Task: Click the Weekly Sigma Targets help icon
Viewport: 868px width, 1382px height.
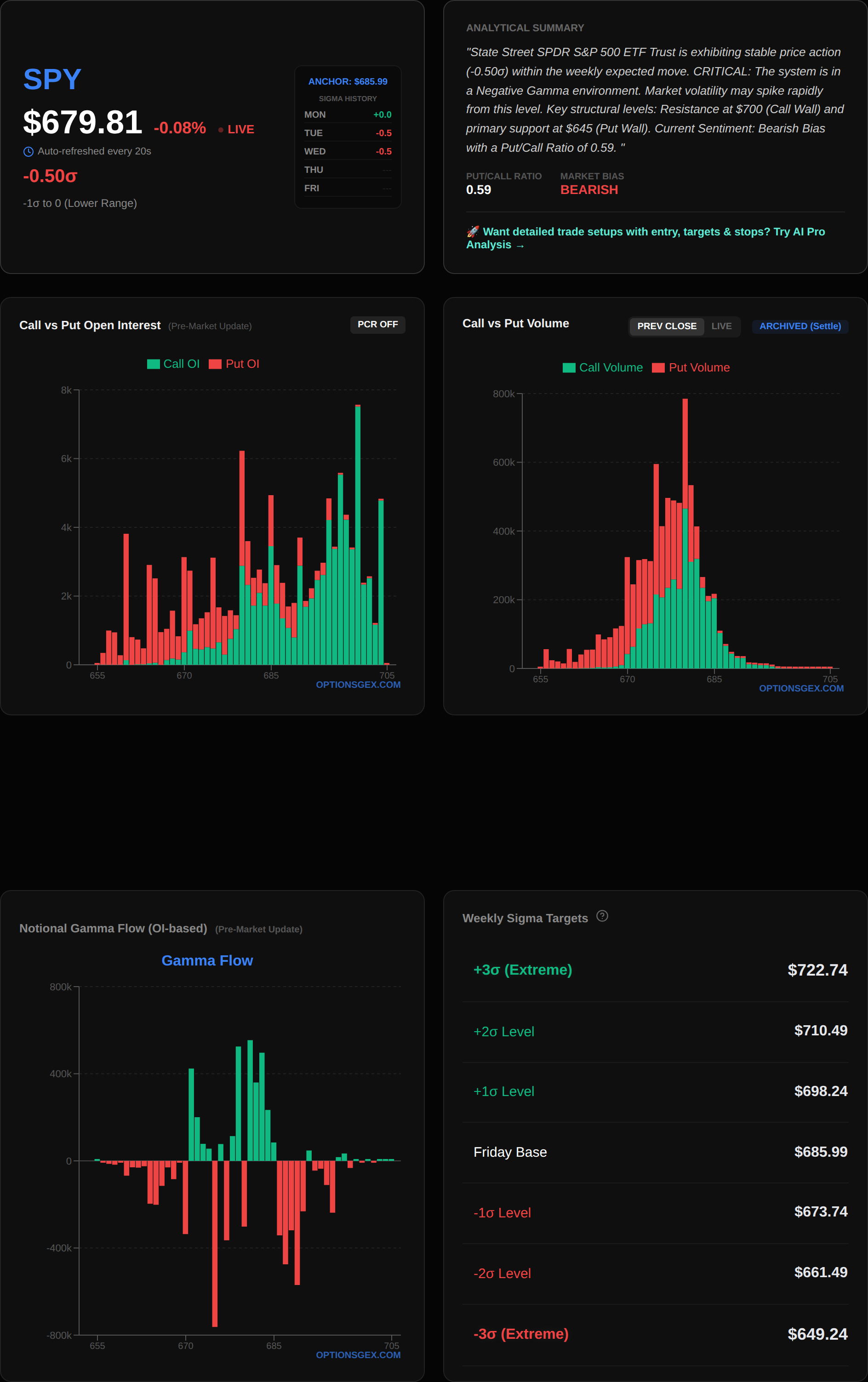Action: pyautogui.click(x=602, y=916)
